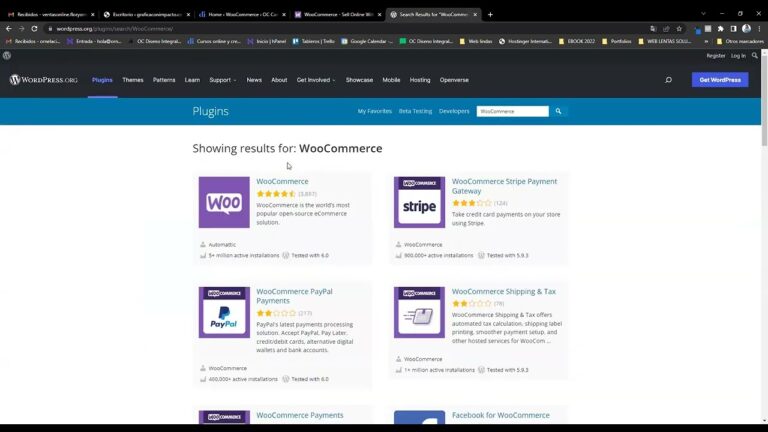
Task: Click the plugin search input field
Action: click(x=512, y=111)
